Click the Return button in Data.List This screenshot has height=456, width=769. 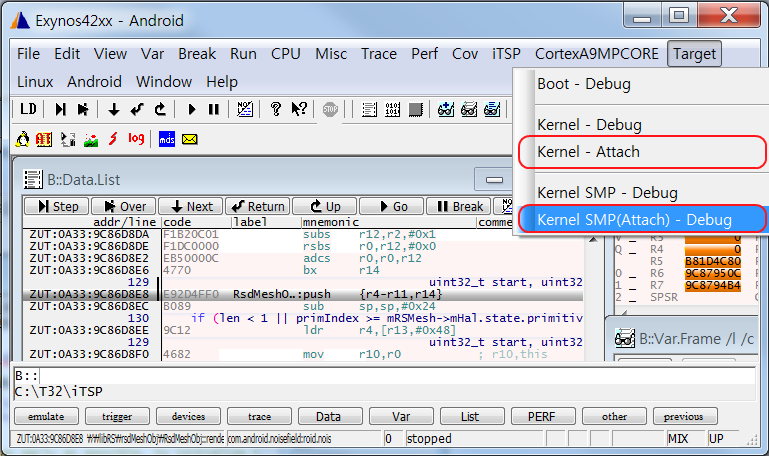pos(257,206)
